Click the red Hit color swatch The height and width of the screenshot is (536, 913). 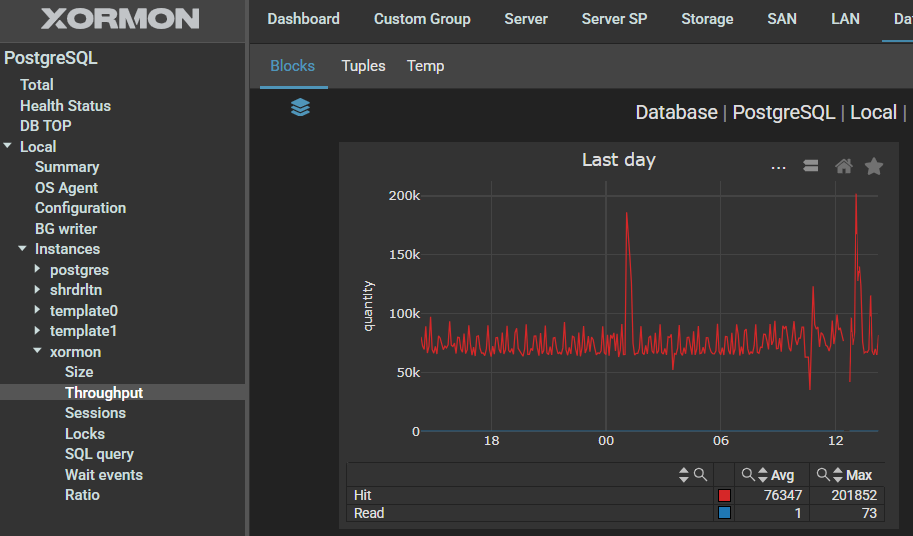click(x=724, y=495)
